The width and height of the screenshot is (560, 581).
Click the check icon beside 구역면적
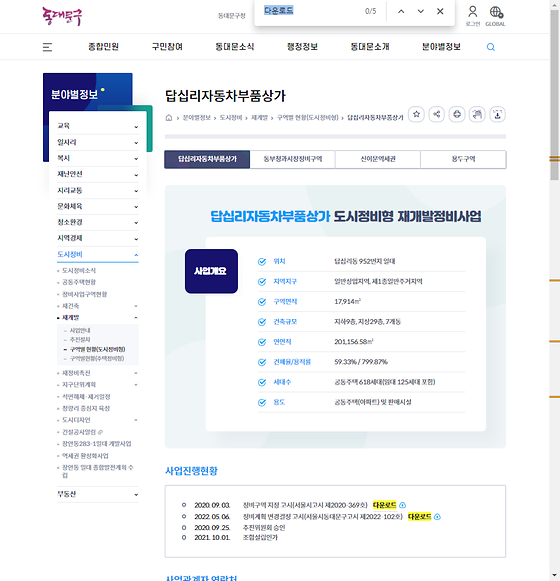coord(262,302)
